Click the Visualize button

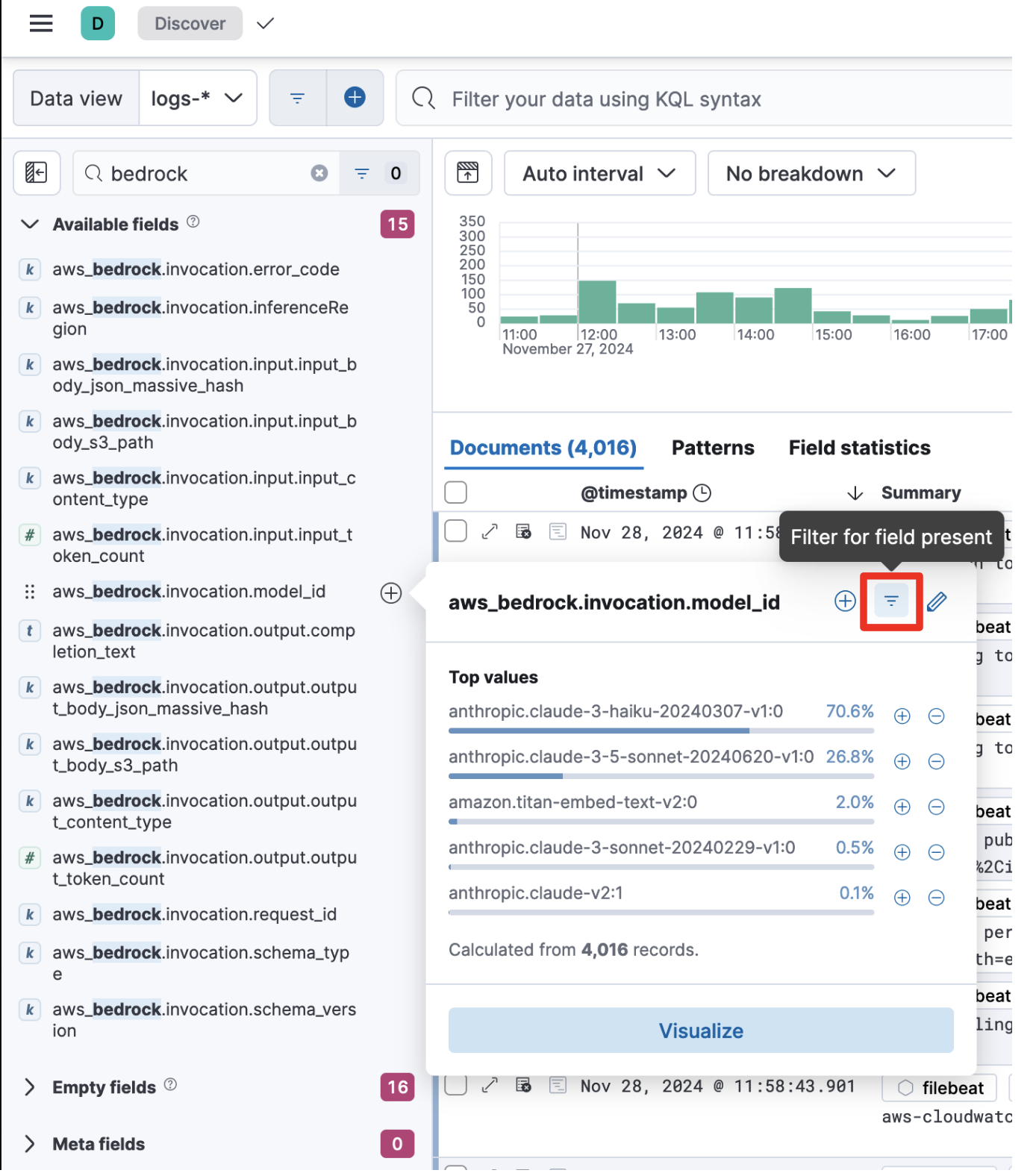point(701,1030)
